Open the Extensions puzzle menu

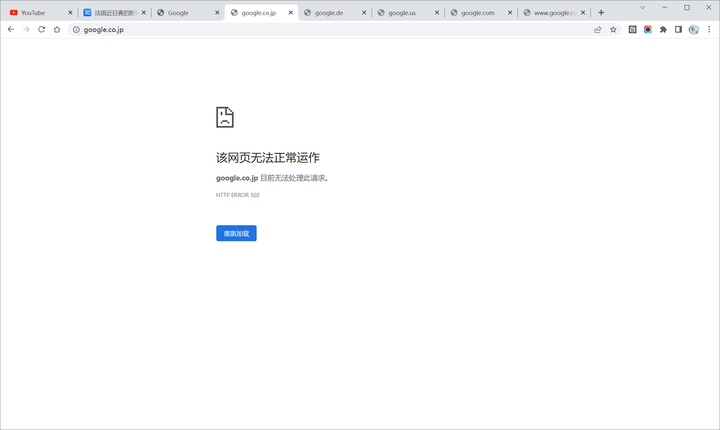pos(663,29)
